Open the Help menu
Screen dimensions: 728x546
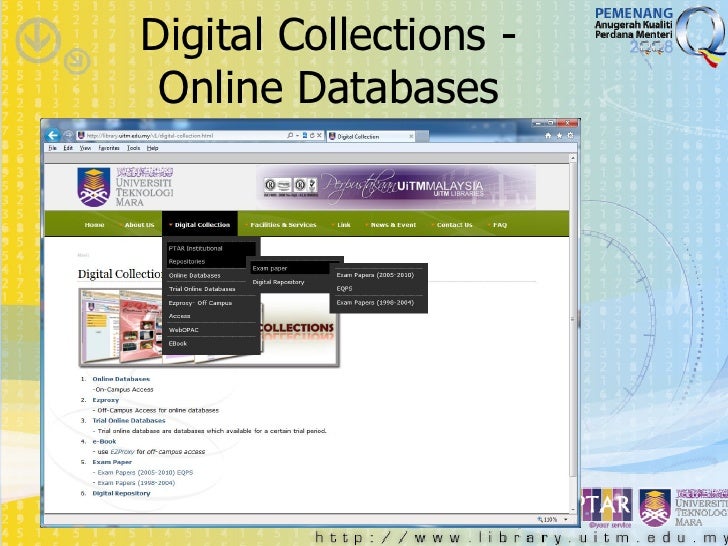tap(152, 148)
